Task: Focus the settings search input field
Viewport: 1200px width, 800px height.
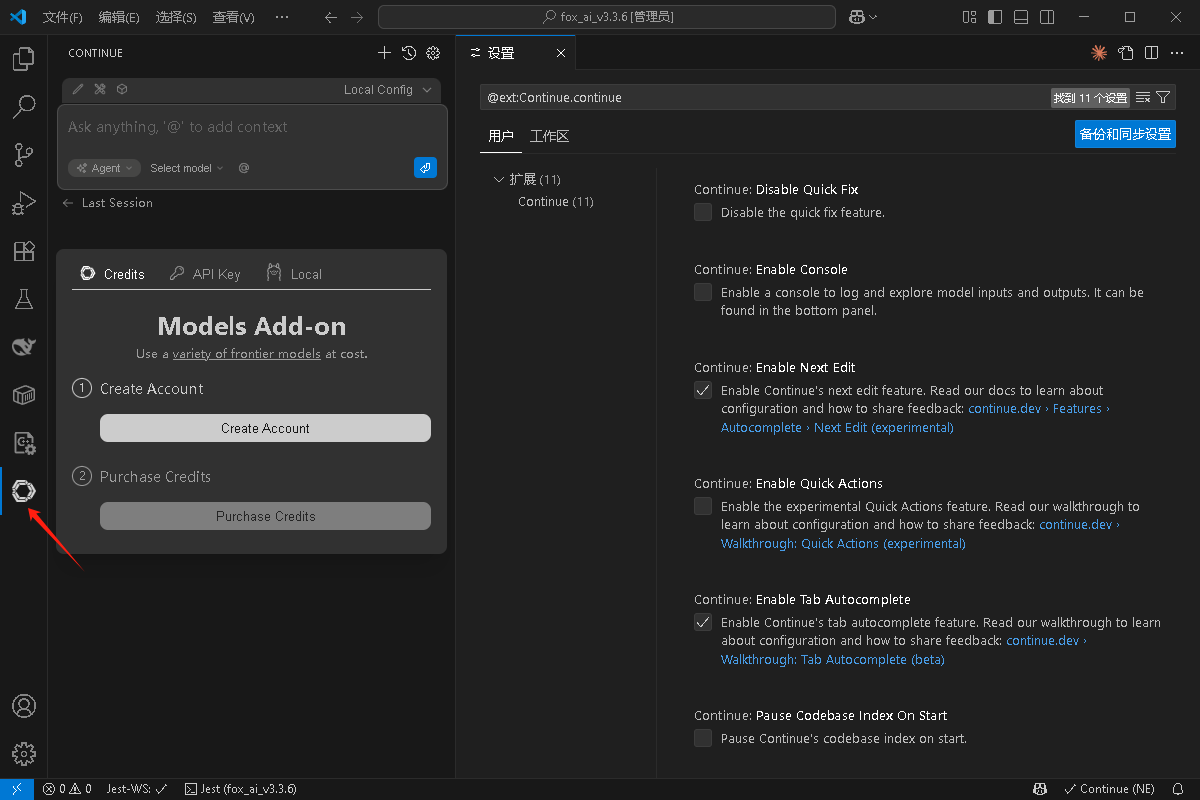Action: (x=765, y=97)
